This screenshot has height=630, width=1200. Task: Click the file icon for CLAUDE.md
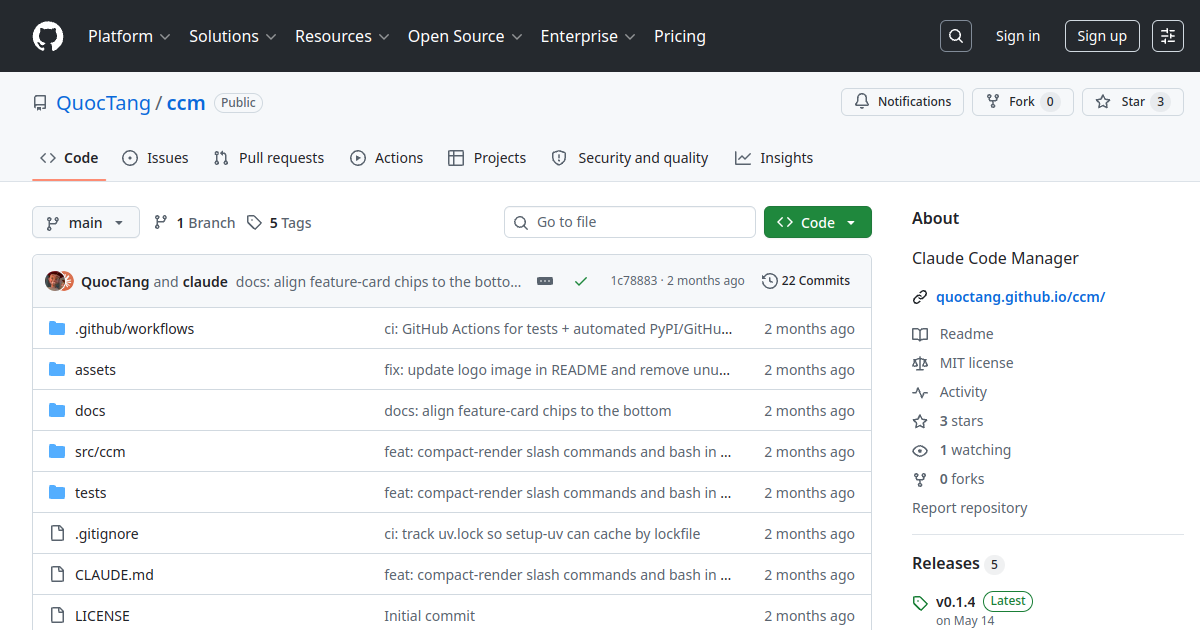pyautogui.click(x=57, y=575)
